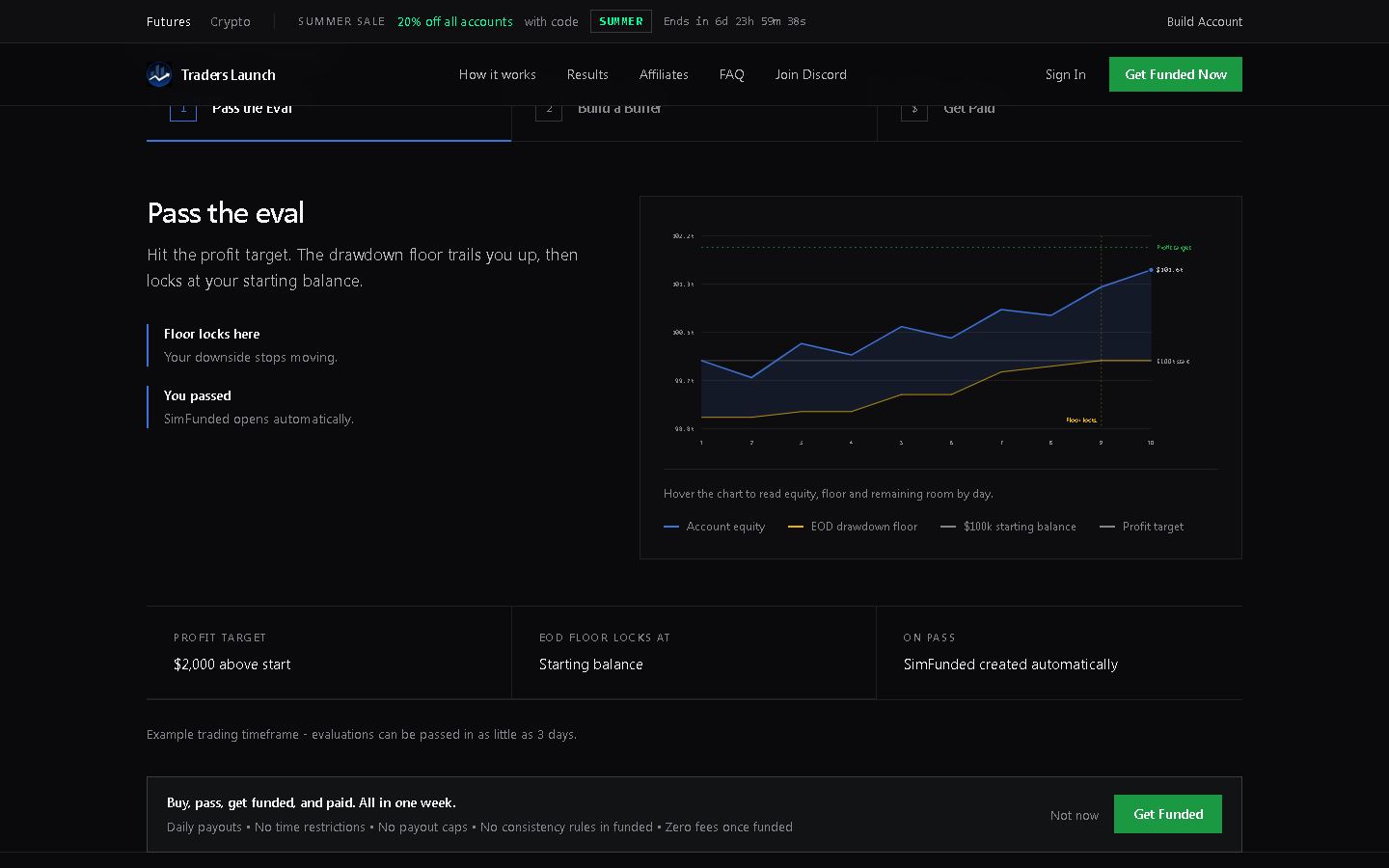
Task: Go to How it works page
Action: tap(498, 74)
